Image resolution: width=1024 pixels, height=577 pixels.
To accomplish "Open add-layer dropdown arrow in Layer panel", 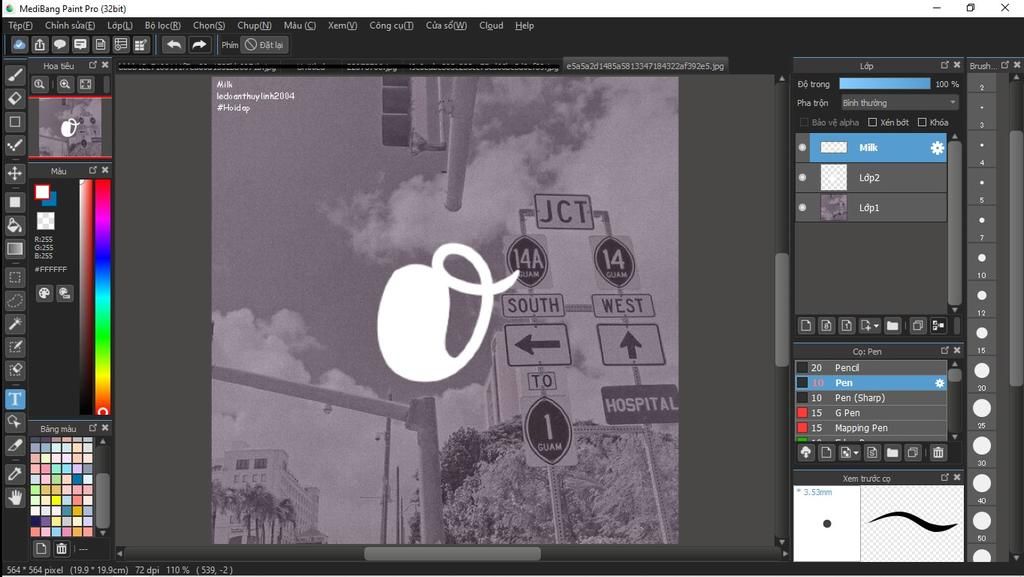I will pos(876,325).
